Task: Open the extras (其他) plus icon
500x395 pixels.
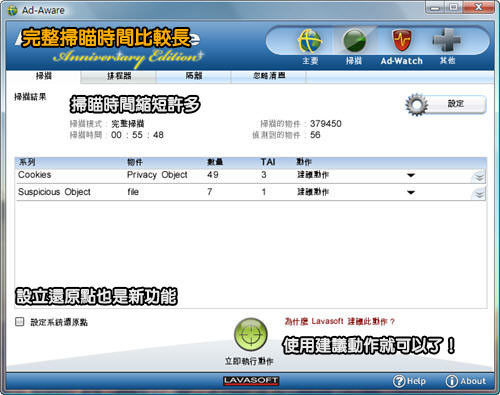Action: pos(447,40)
